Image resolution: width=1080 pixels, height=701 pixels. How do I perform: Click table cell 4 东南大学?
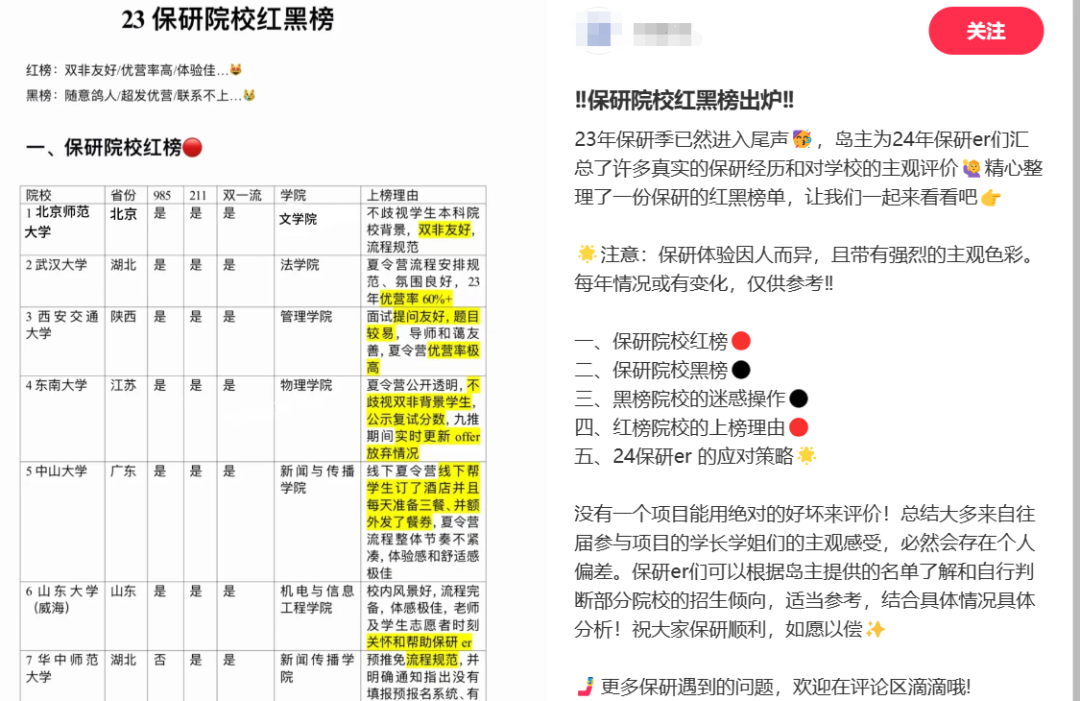tap(63, 419)
